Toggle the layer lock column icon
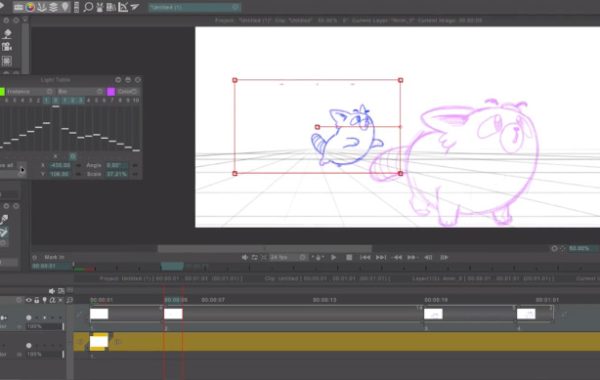Viewport: 600px width, 380px height. pos(37,300)
